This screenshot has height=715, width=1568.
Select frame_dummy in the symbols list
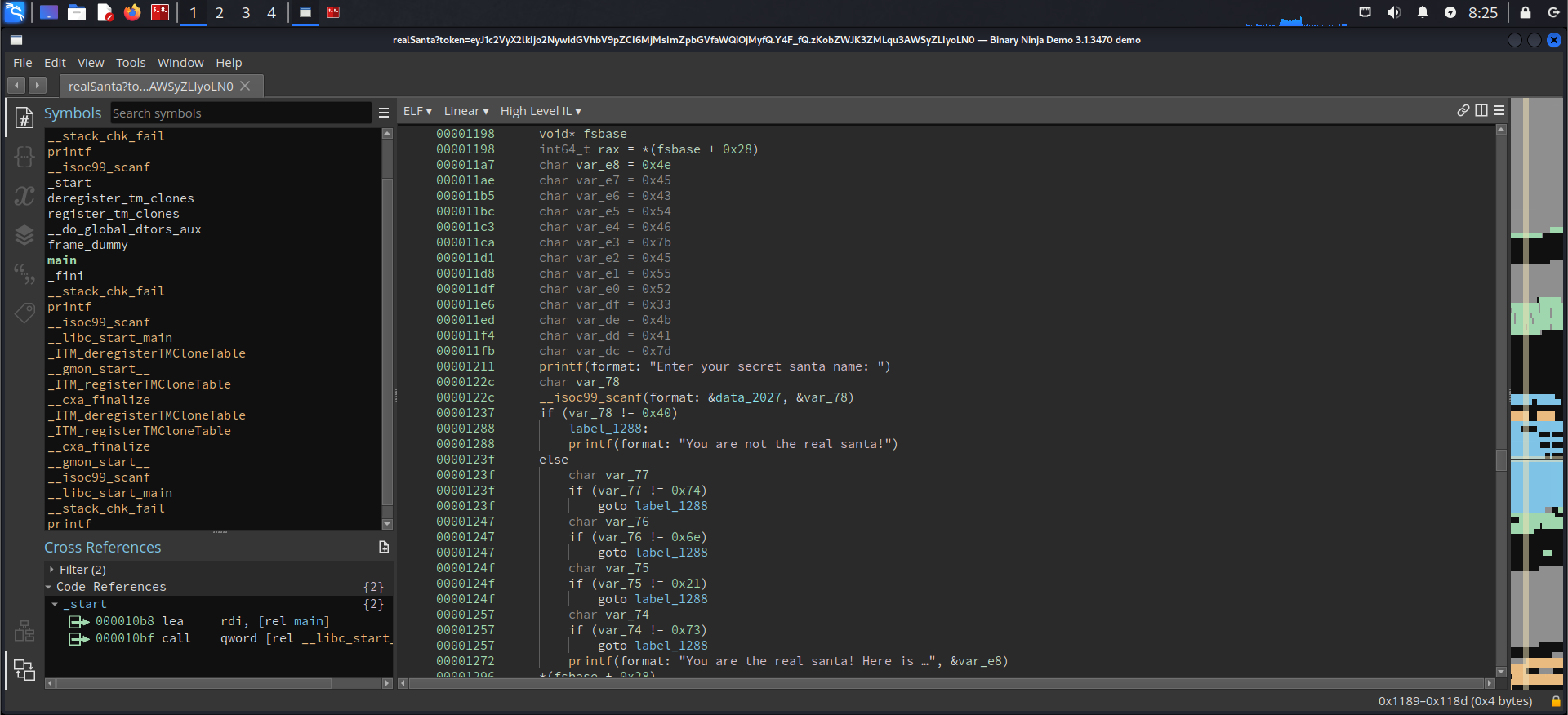click(87, 245)
